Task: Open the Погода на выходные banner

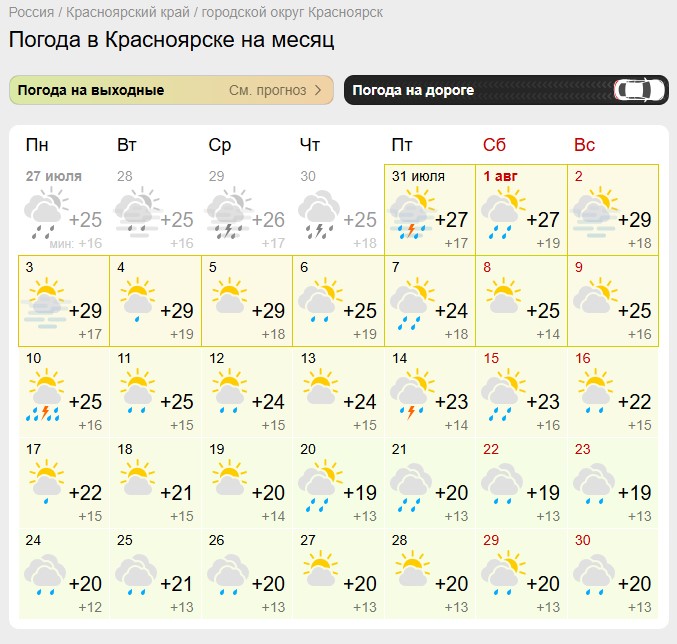Action: (171, 90)
